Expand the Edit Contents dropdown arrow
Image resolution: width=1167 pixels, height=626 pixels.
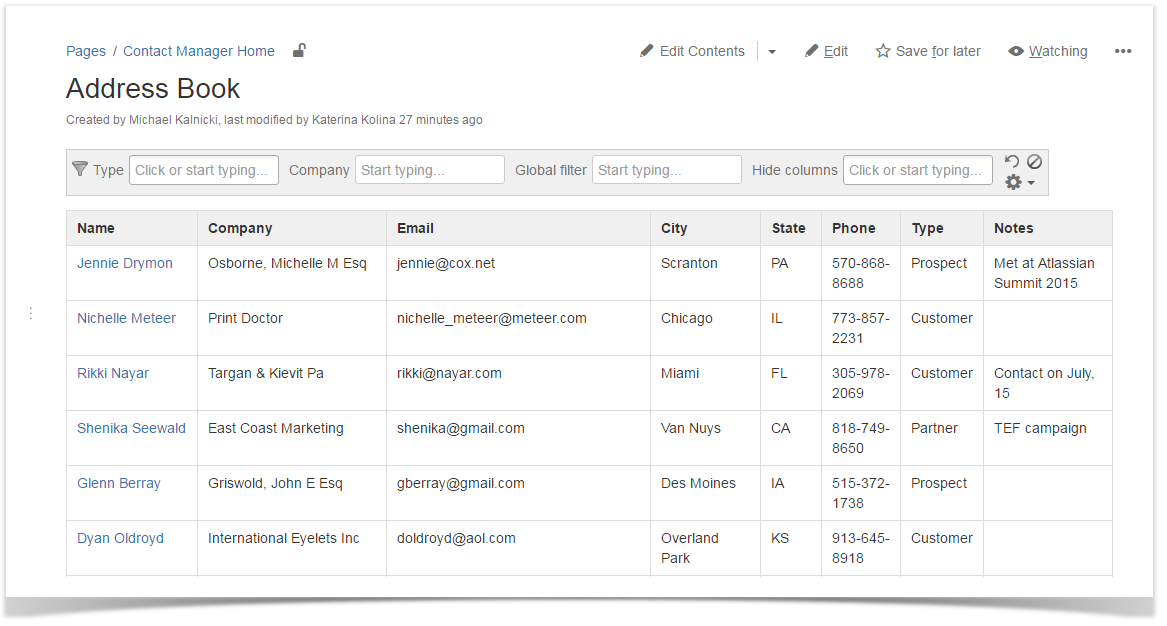click(x=772, y=51)
